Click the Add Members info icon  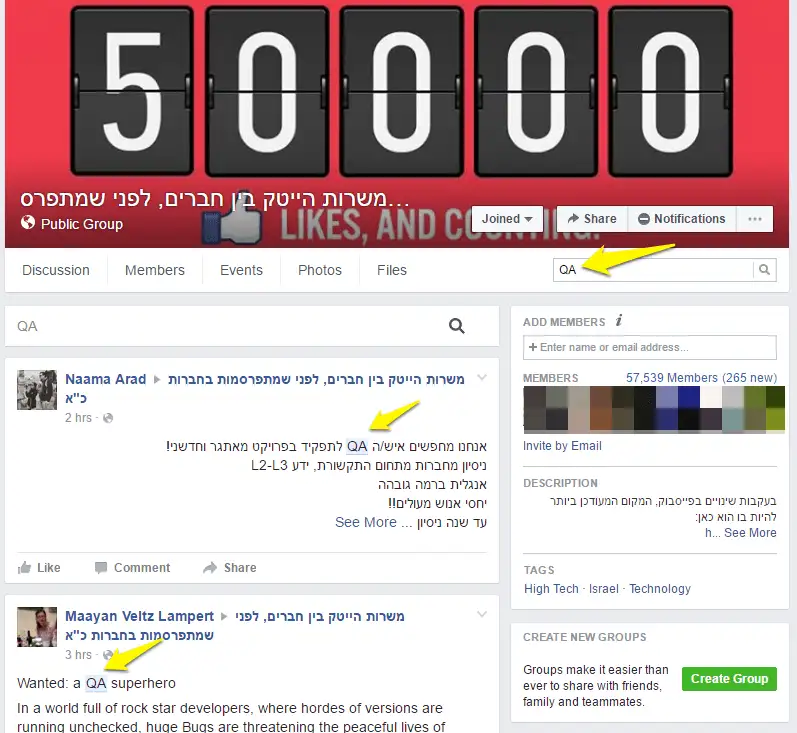[x=619, y=321]
